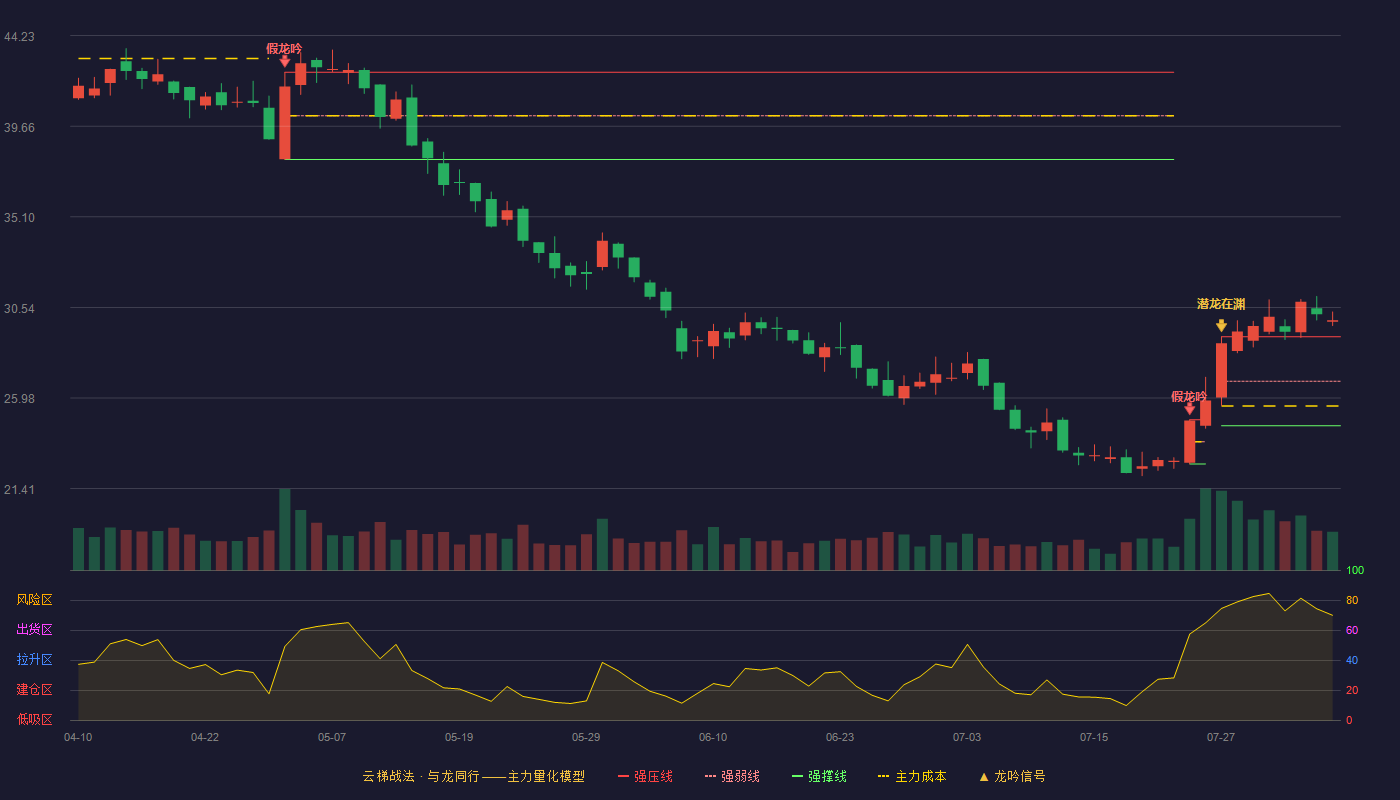Toggle the 强弱线 legend item
The image size is (1400, 800).
(732, 776)
